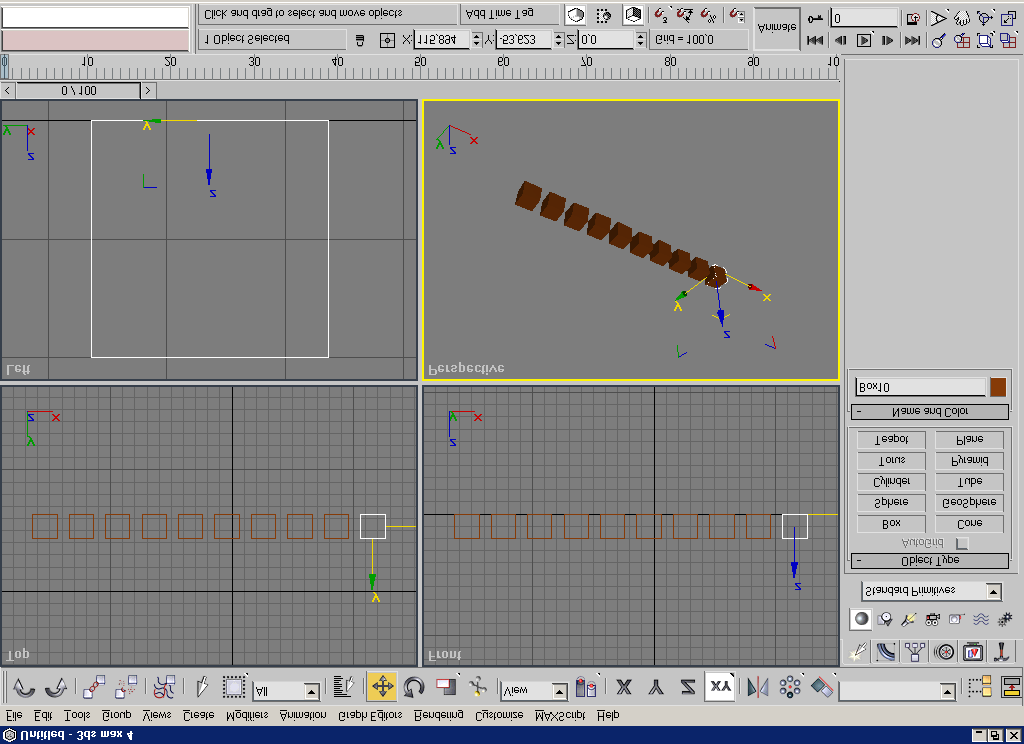Switch to Shapes category icon

885,619
